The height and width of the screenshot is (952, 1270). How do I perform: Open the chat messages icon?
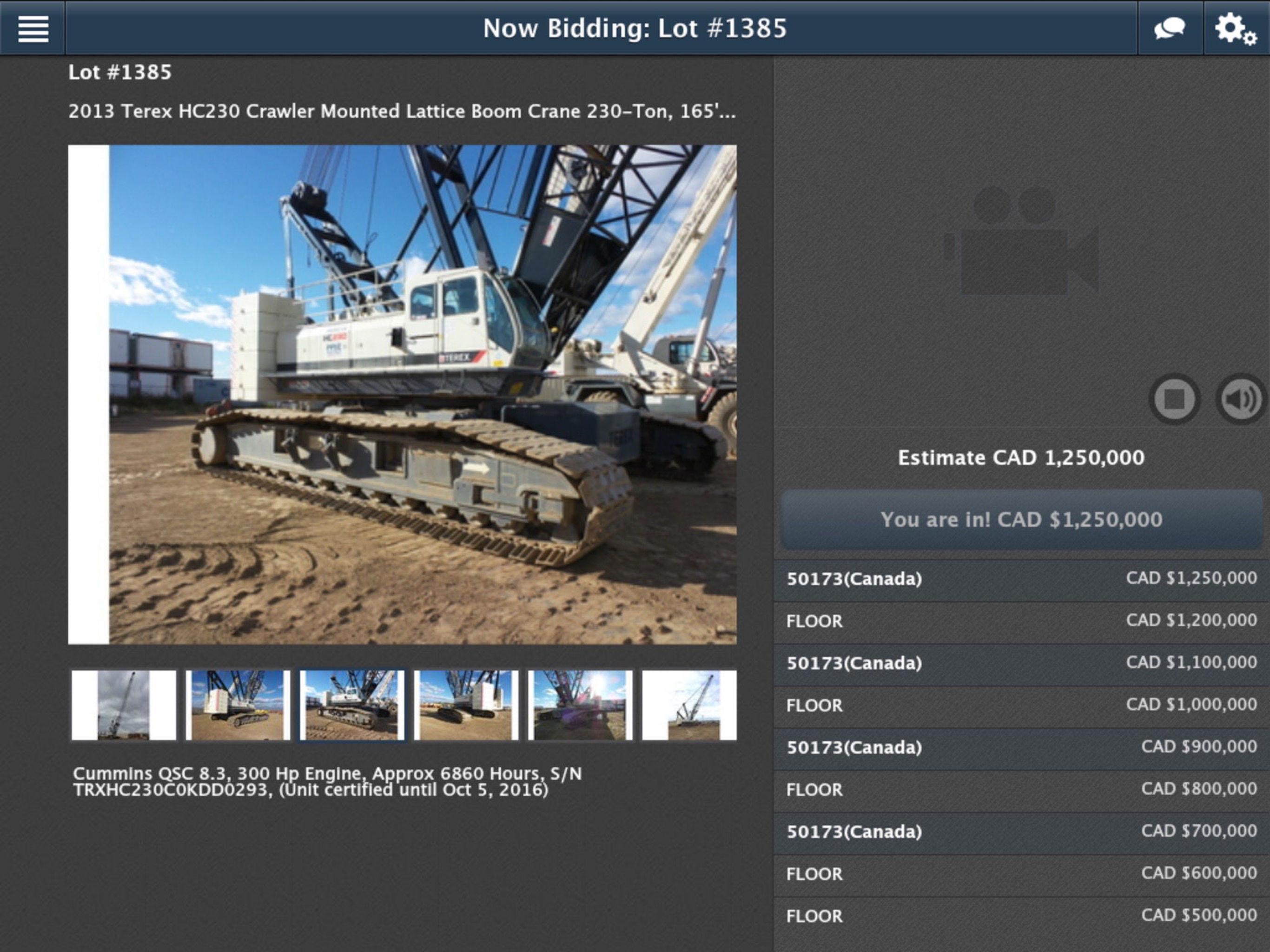click(1170, 28)
